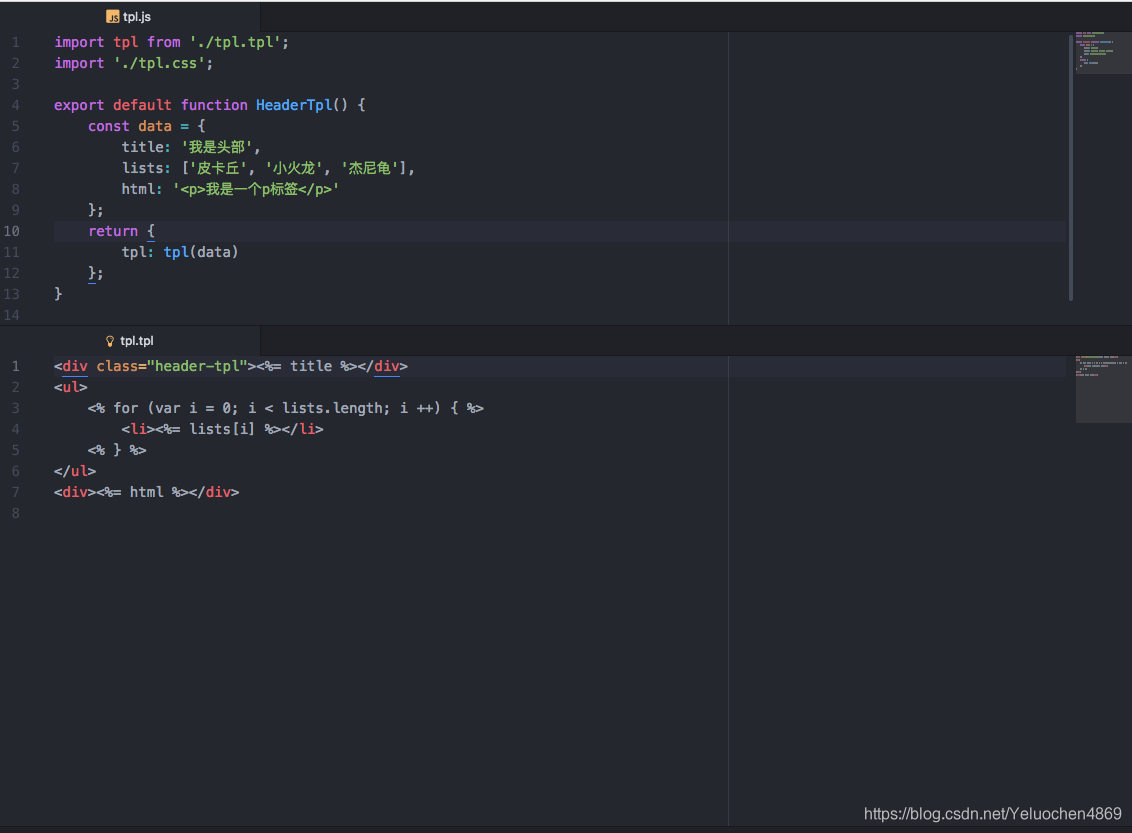The image size is (1132, 833).
Task: Click the HeaderTpl function name
Action: click(294, 105)
